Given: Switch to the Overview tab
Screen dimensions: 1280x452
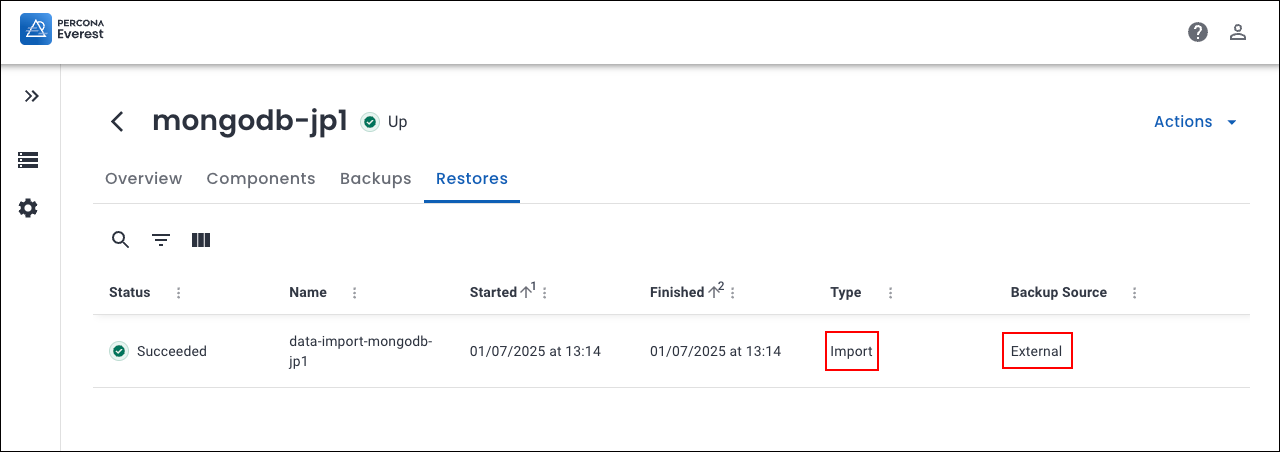Looking at the screenshot, I should click(x=143, y=179).
